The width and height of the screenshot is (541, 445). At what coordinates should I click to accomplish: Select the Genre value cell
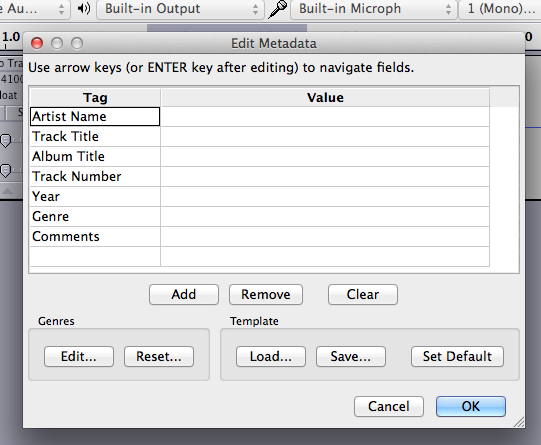(325, 217)
